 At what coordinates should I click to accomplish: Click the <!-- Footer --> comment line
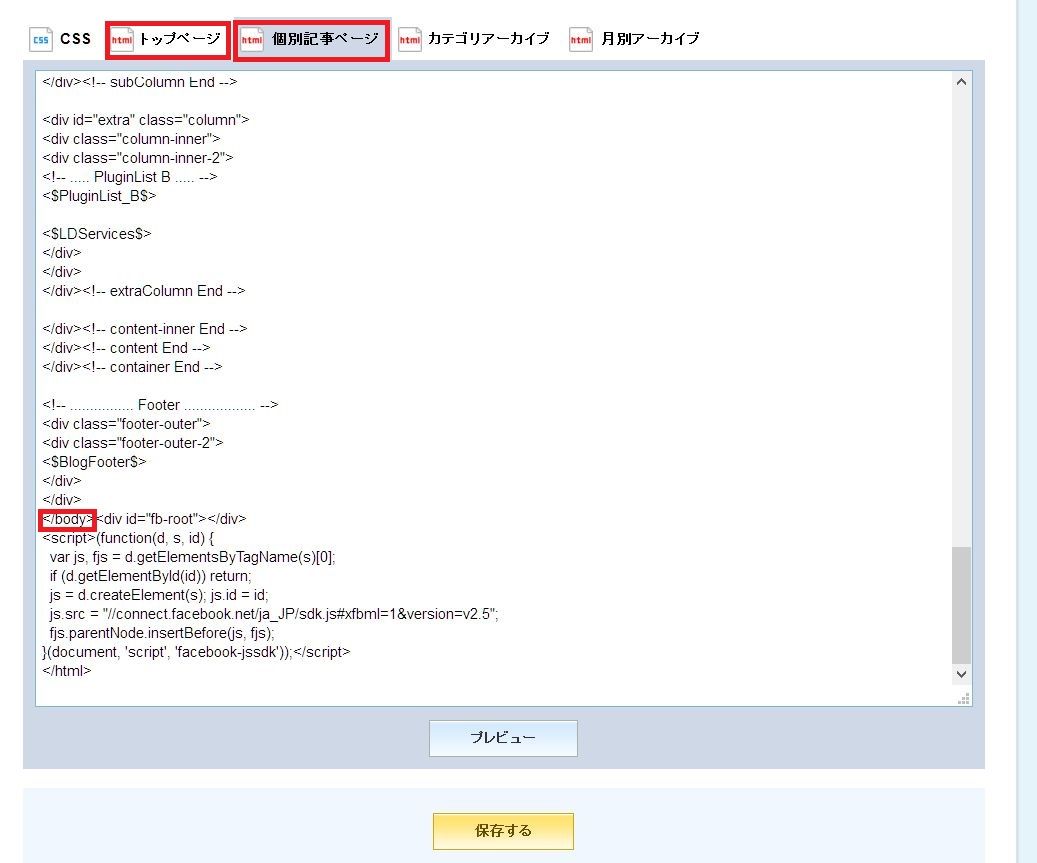(x=160, y=405)
